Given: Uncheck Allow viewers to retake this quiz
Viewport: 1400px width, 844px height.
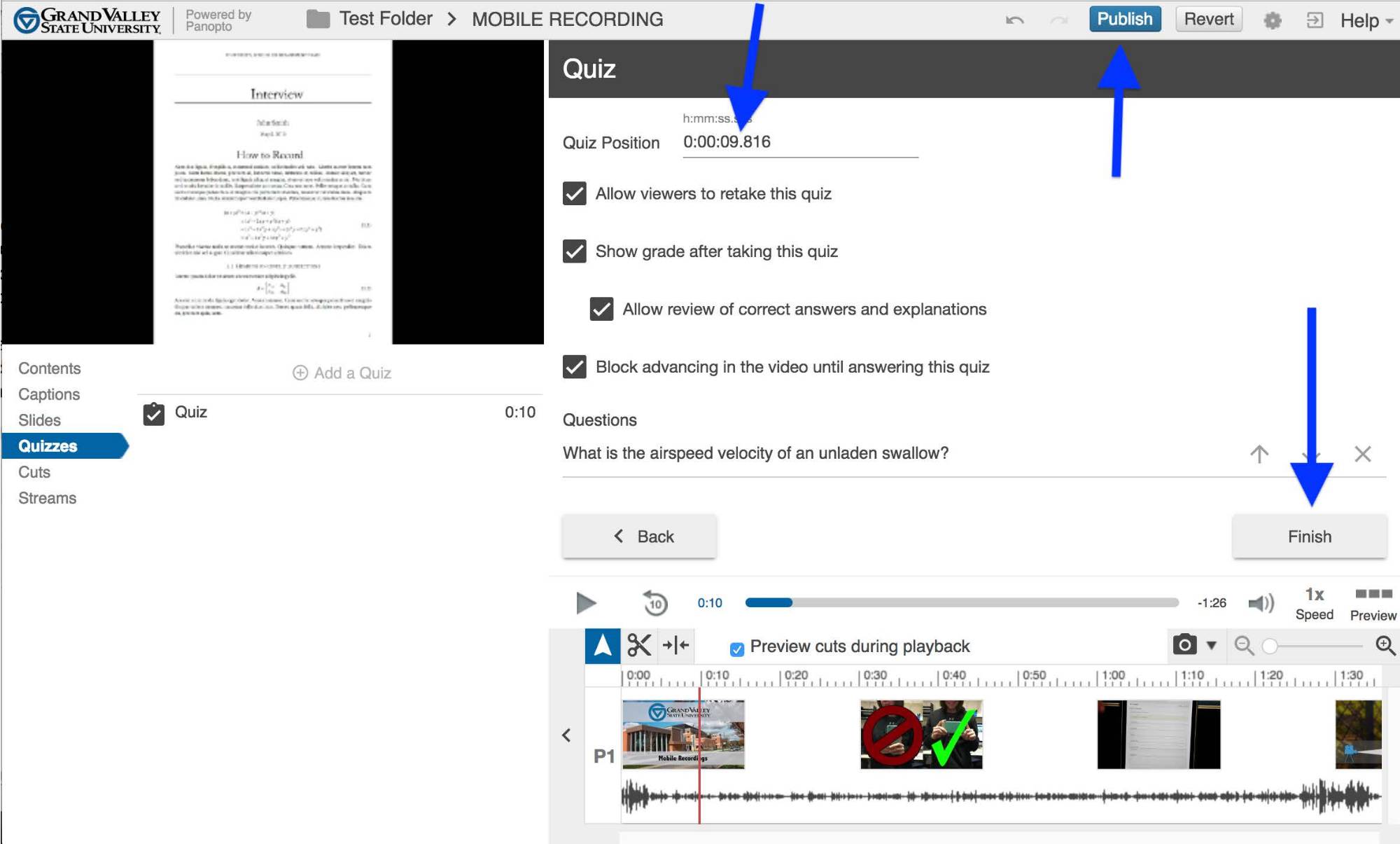Looking at the screenshot, I should (x=575, y=194).
